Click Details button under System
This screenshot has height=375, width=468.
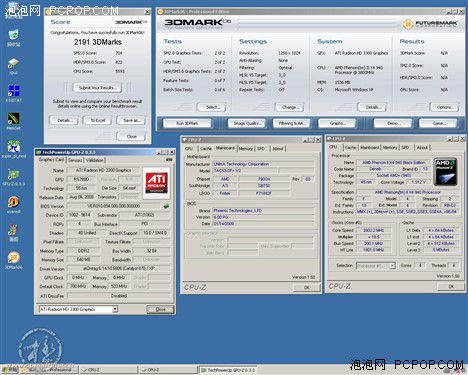point(372,107)
